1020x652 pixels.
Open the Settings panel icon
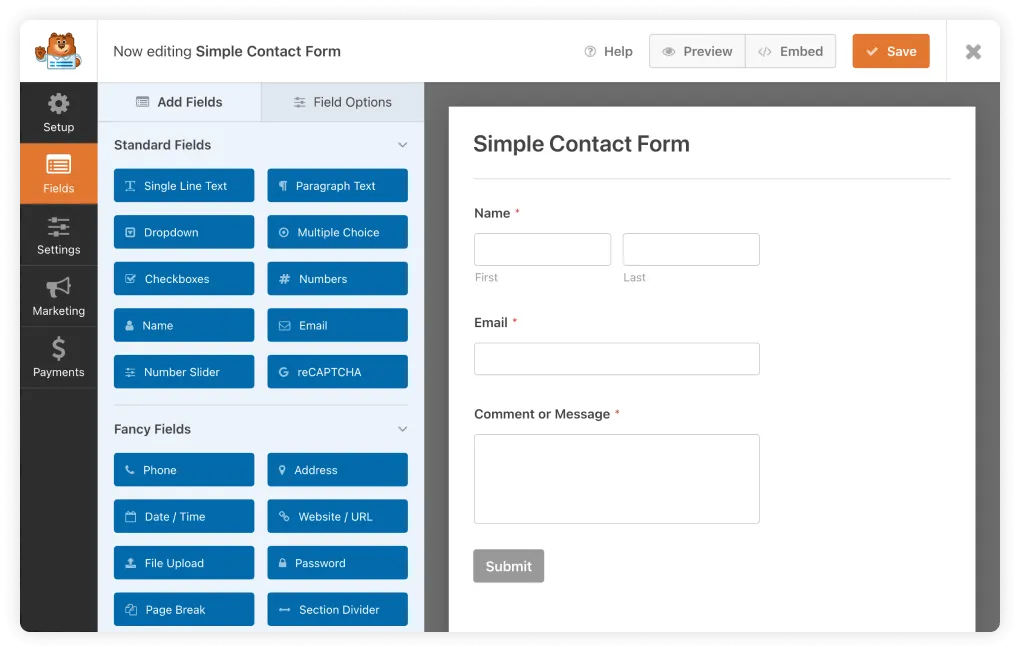coord(58,234)
